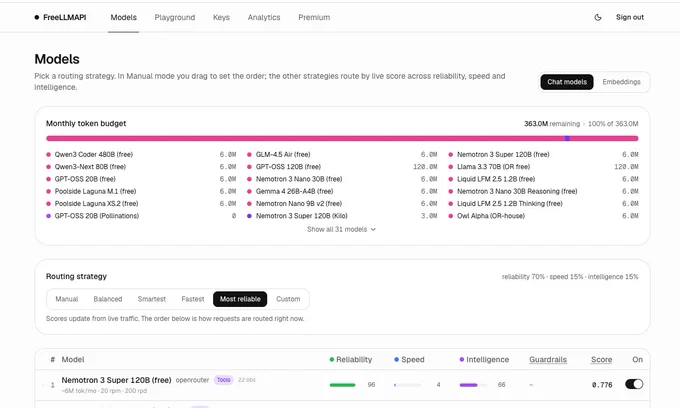
Task: Open the Playground tab
Action: tap(175, 17)
